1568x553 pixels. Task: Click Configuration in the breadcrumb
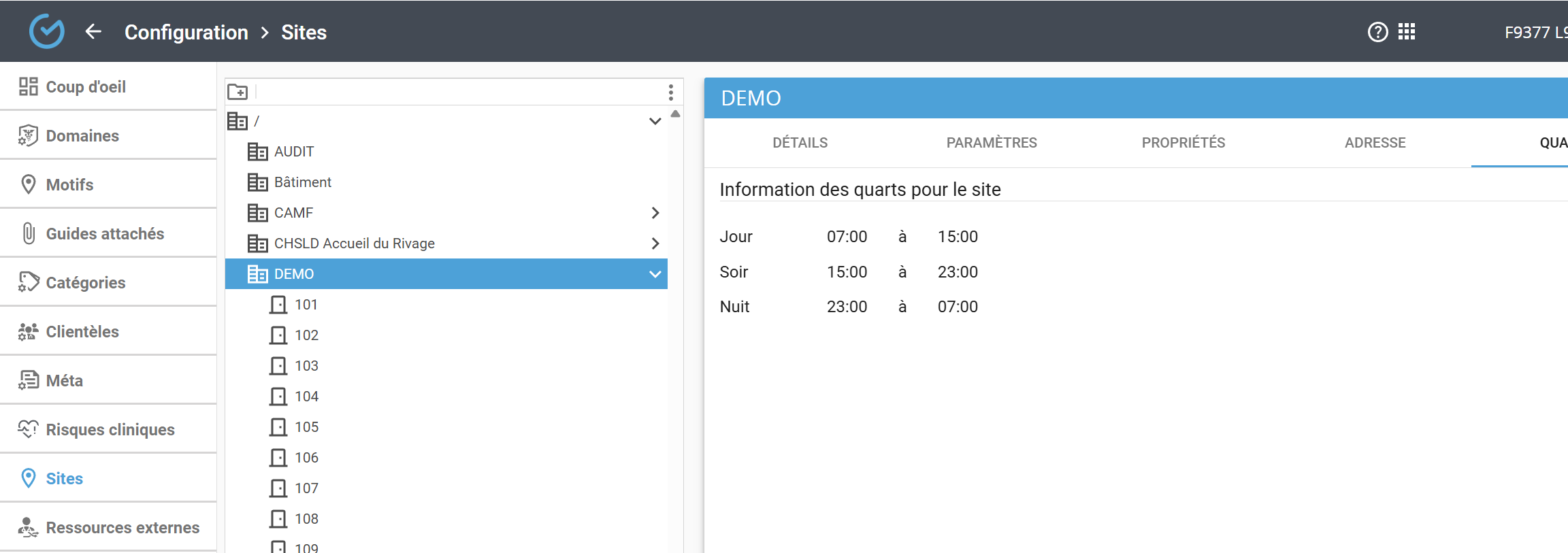(x=186, y=33)
